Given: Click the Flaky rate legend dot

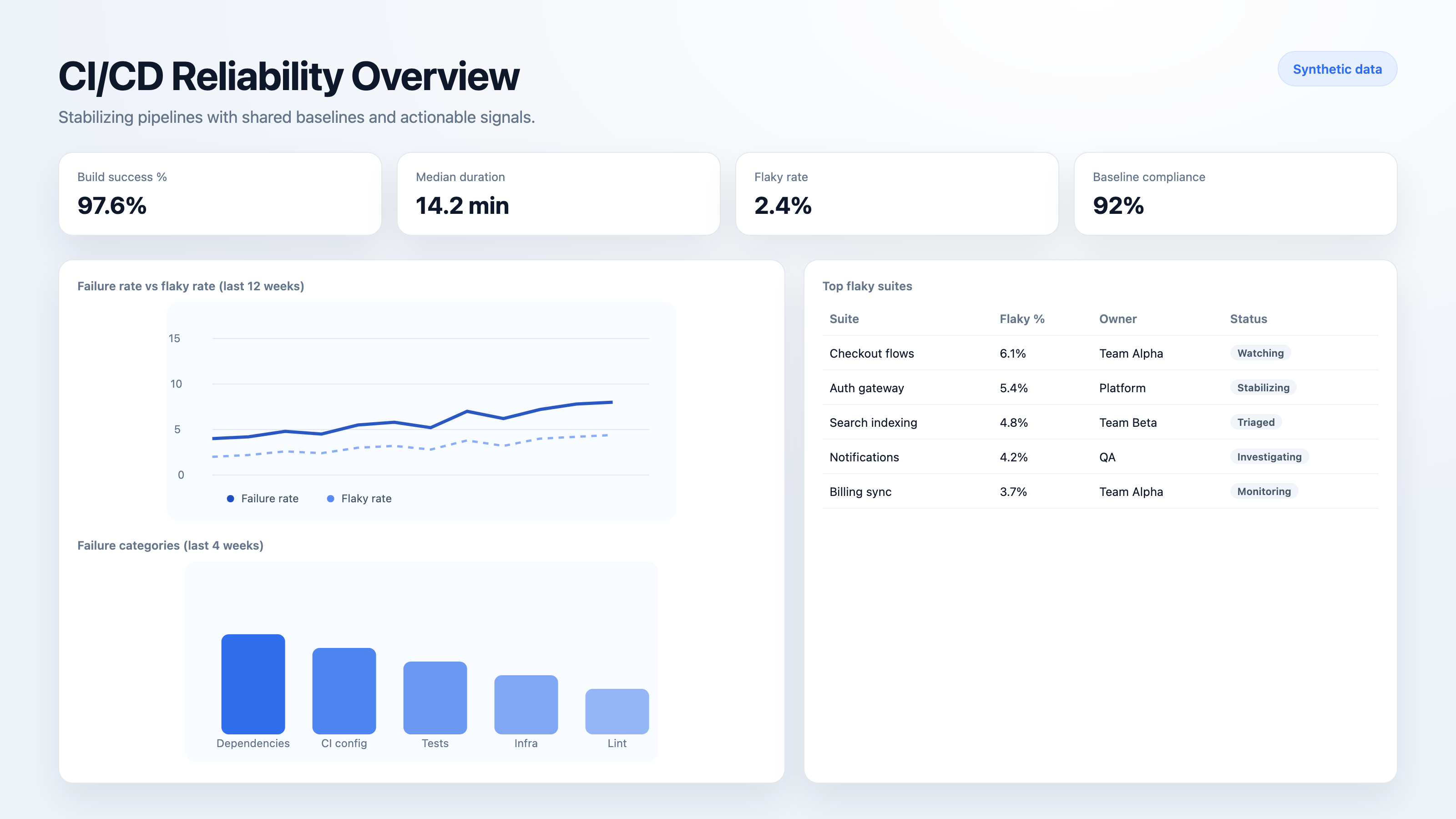Looking at the screenshot, I should pyautogui.click(x=331, y=499).
